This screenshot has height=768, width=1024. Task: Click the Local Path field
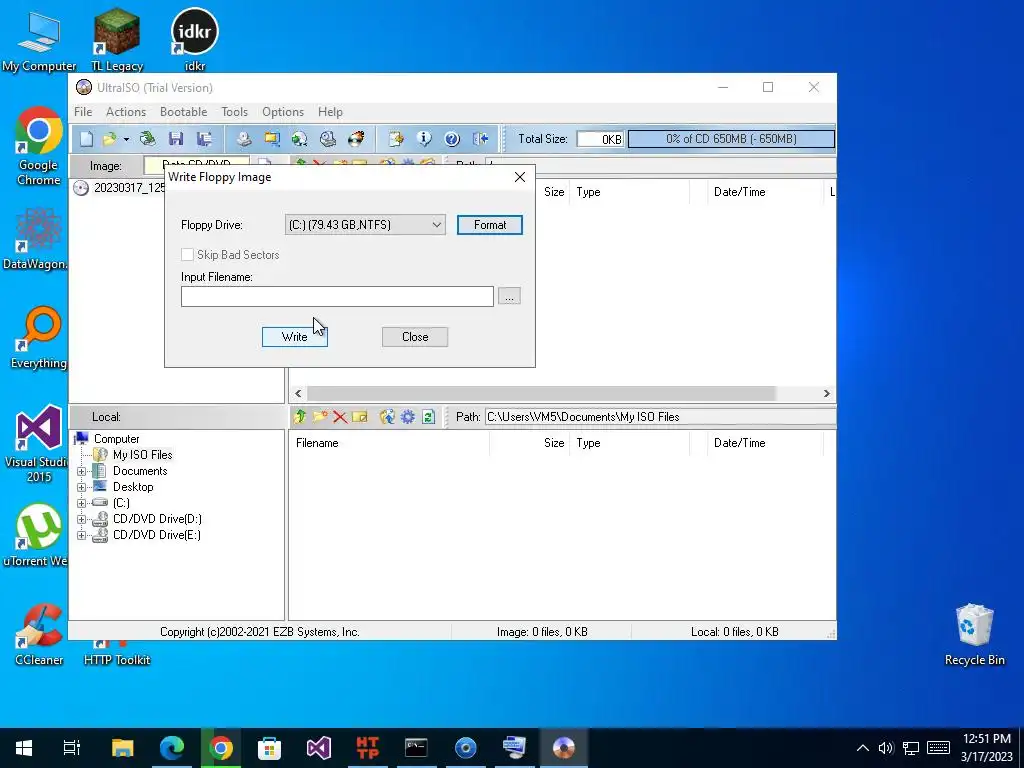pyautogui.click(x=660, y=417)
